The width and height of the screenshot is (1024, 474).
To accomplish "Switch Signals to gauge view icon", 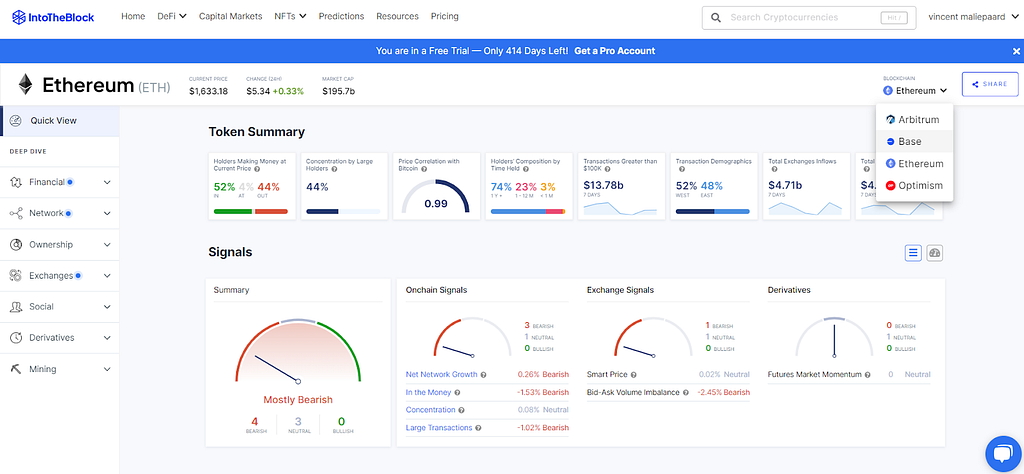I will 935,253.
